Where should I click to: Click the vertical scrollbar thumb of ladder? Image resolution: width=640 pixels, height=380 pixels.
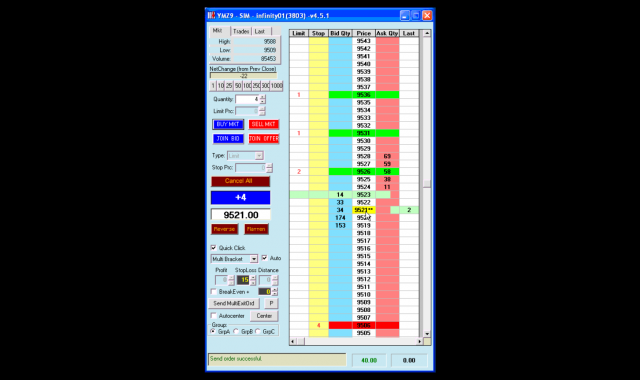(427, 184)
